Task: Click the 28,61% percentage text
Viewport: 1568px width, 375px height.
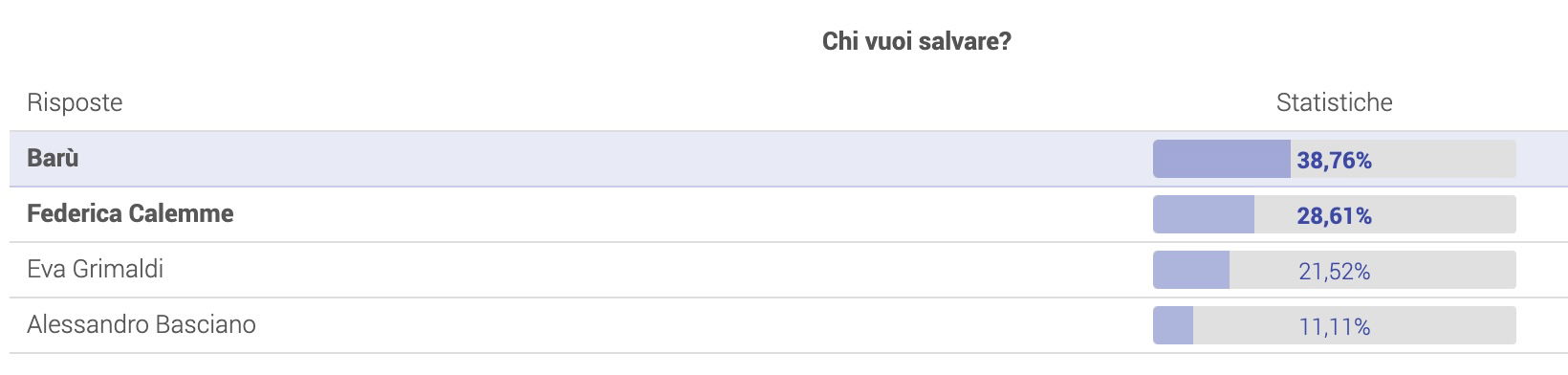Action: tap(1335, 216)
